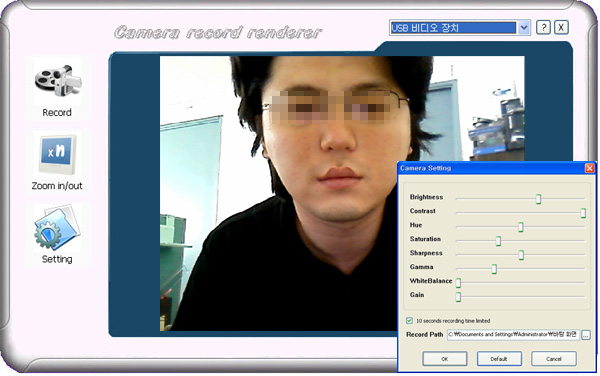Click the X button of main window

[x=561, y=28]
